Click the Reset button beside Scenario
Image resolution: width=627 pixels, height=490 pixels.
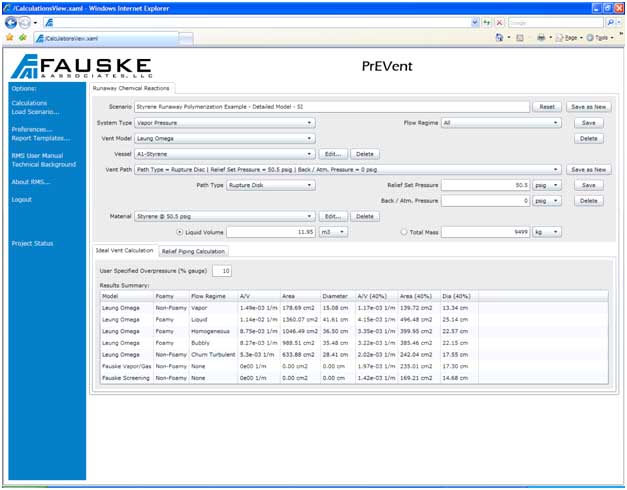547,107
